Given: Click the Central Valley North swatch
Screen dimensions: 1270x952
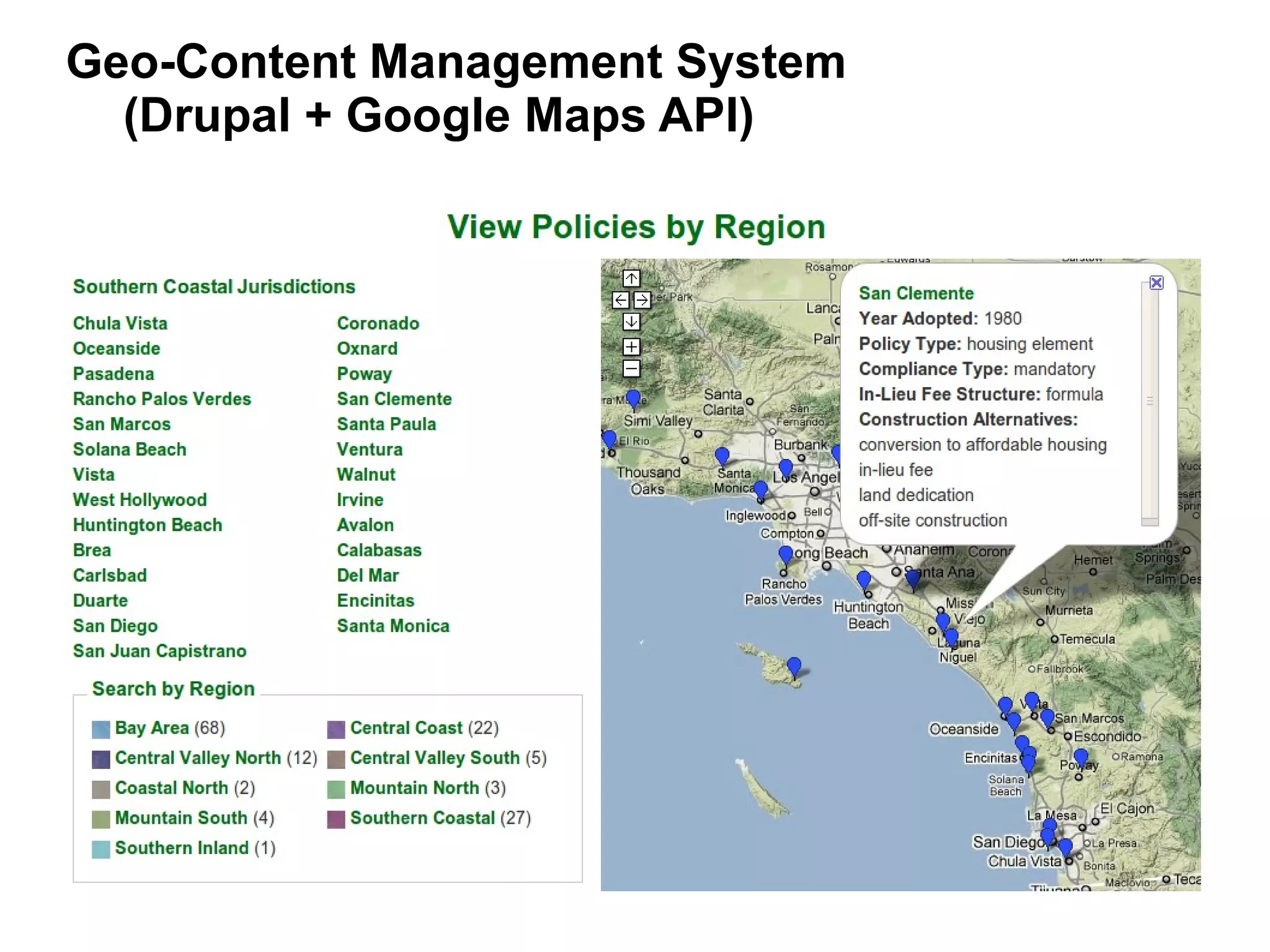Looking at the screenshot, I should [x=100, y=759].
